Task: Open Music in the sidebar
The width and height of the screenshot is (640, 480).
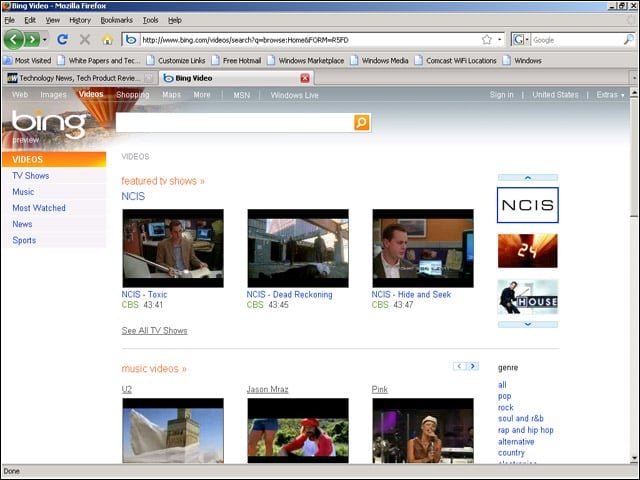Action: pos(23,192)
